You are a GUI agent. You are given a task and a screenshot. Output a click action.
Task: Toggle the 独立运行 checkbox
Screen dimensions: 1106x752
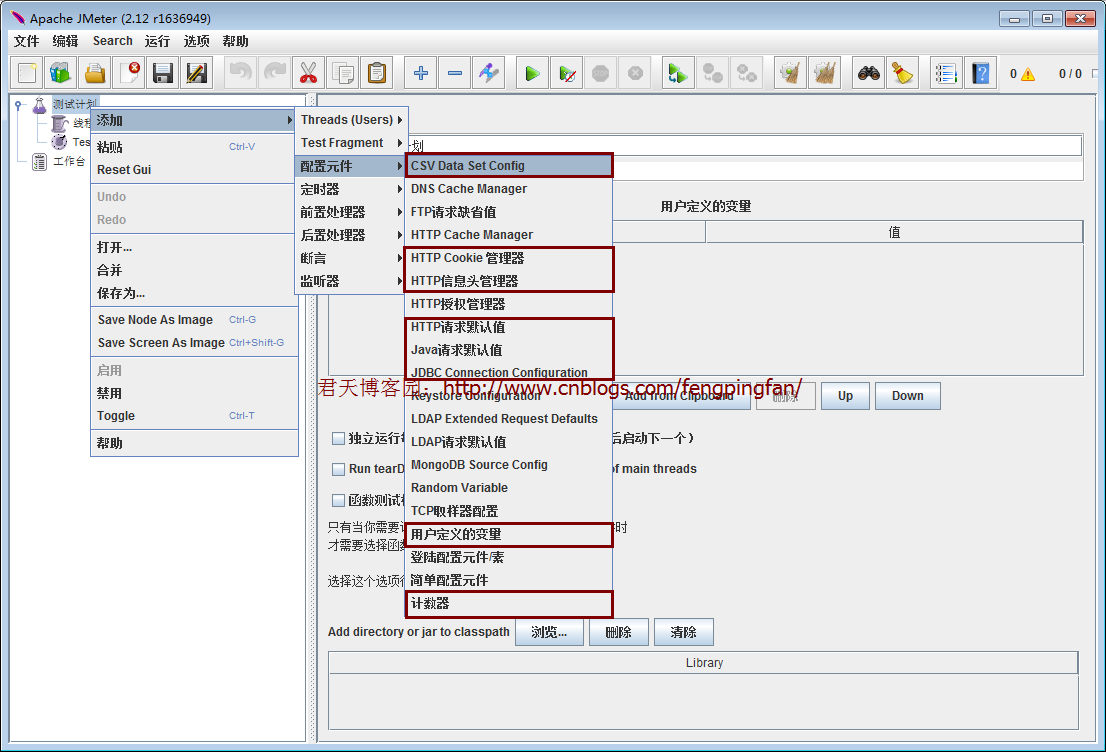[339, 439]
